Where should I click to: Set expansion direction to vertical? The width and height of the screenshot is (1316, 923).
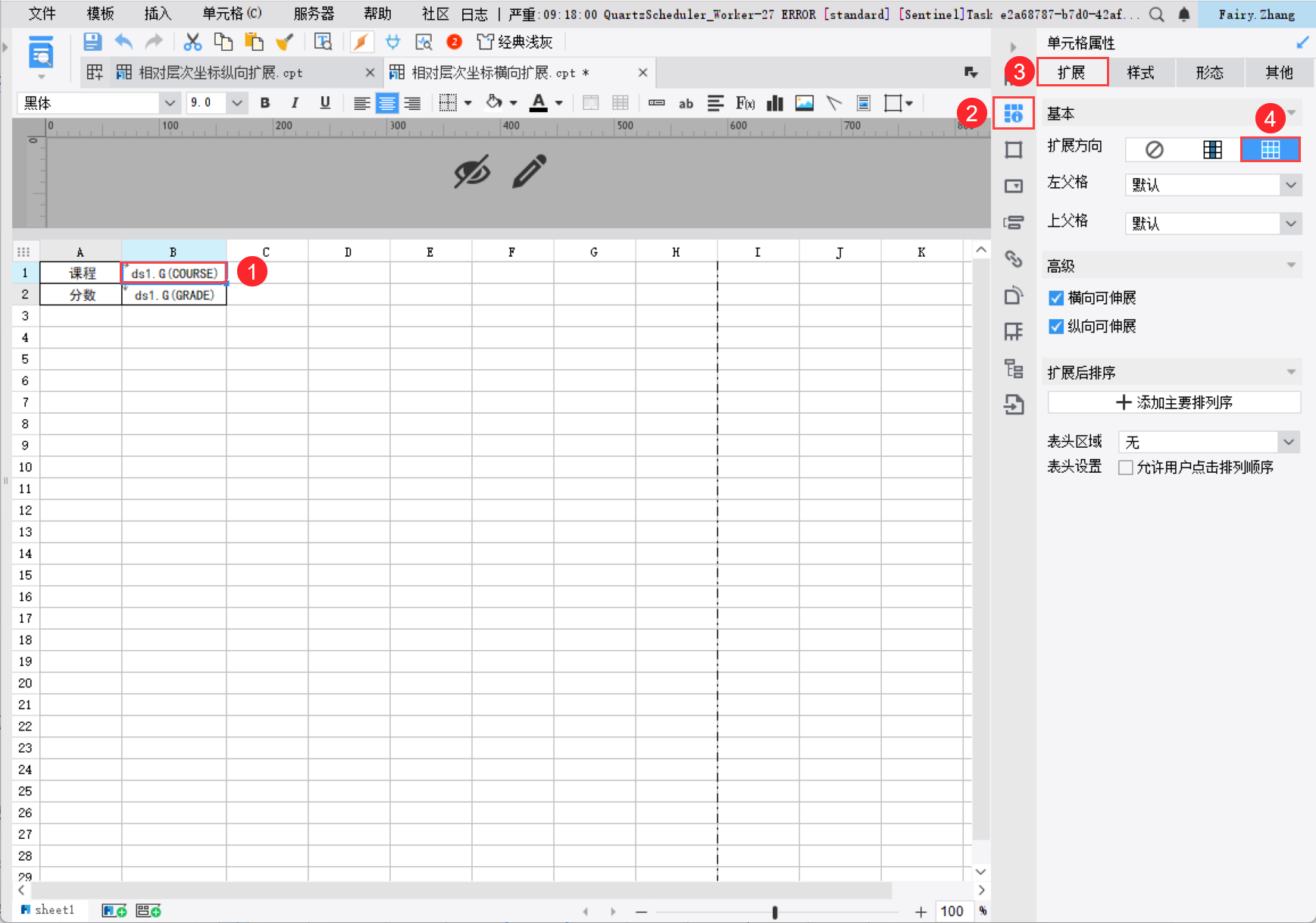1212,149
